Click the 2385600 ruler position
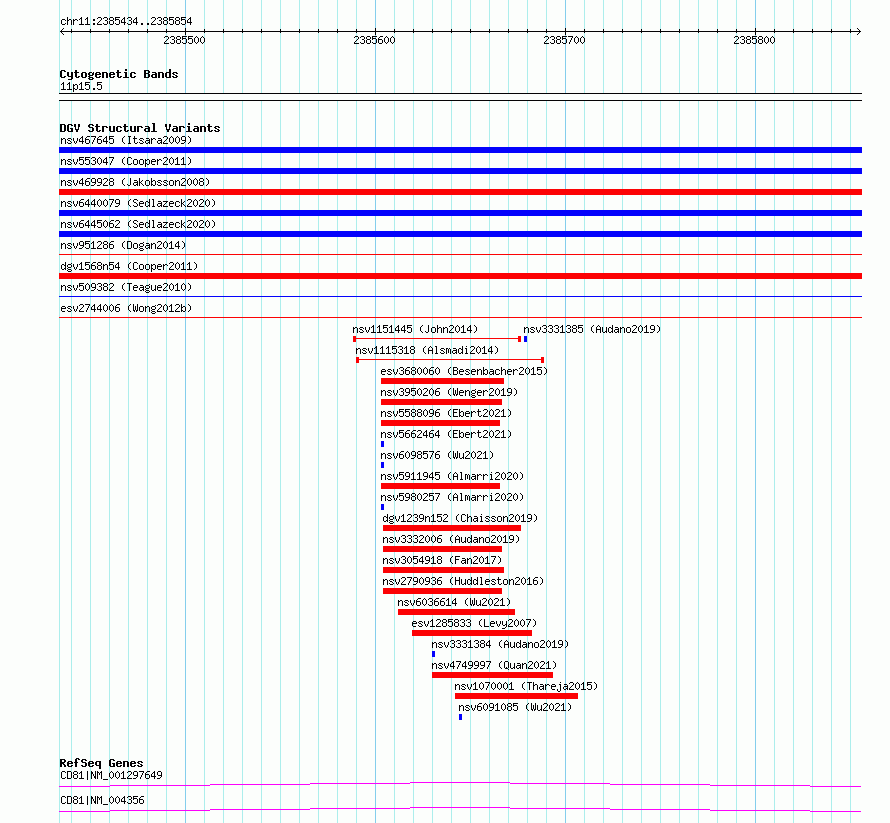This screenshot has width=890, height=823. [375, 40]
